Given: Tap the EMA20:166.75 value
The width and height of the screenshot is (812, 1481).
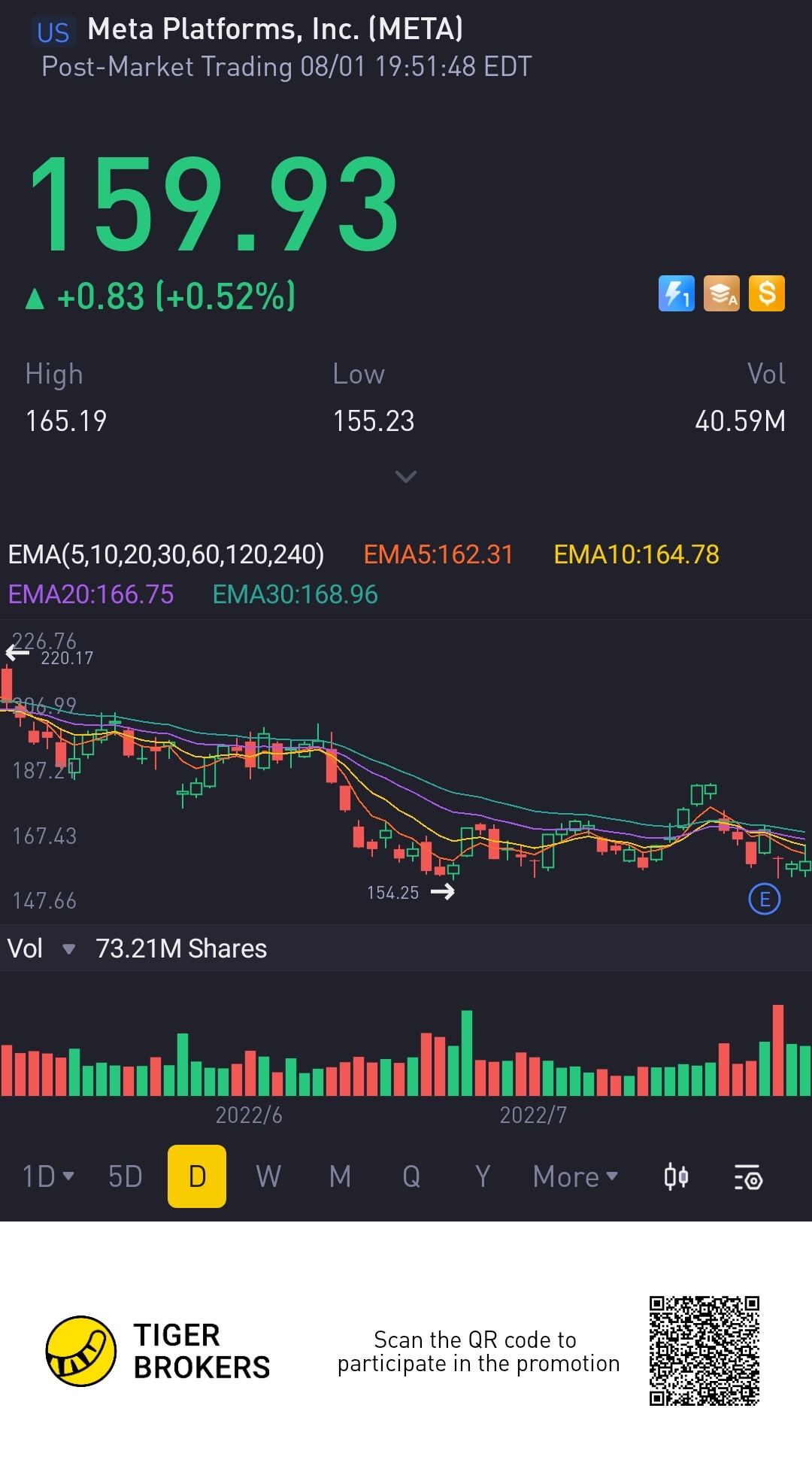Looking at the screenshot, I should tap(91, 594).
